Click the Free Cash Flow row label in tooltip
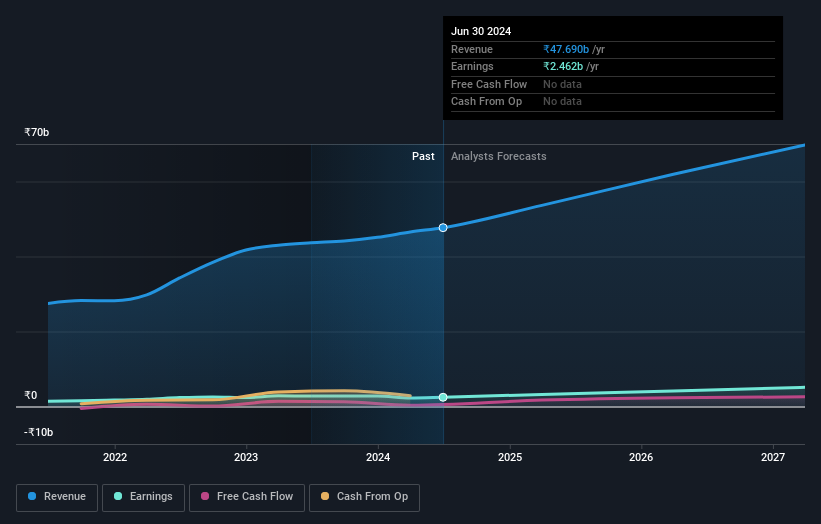Image resolution: width=821 pixels, height=524 pixels. [x=489, y=84]
